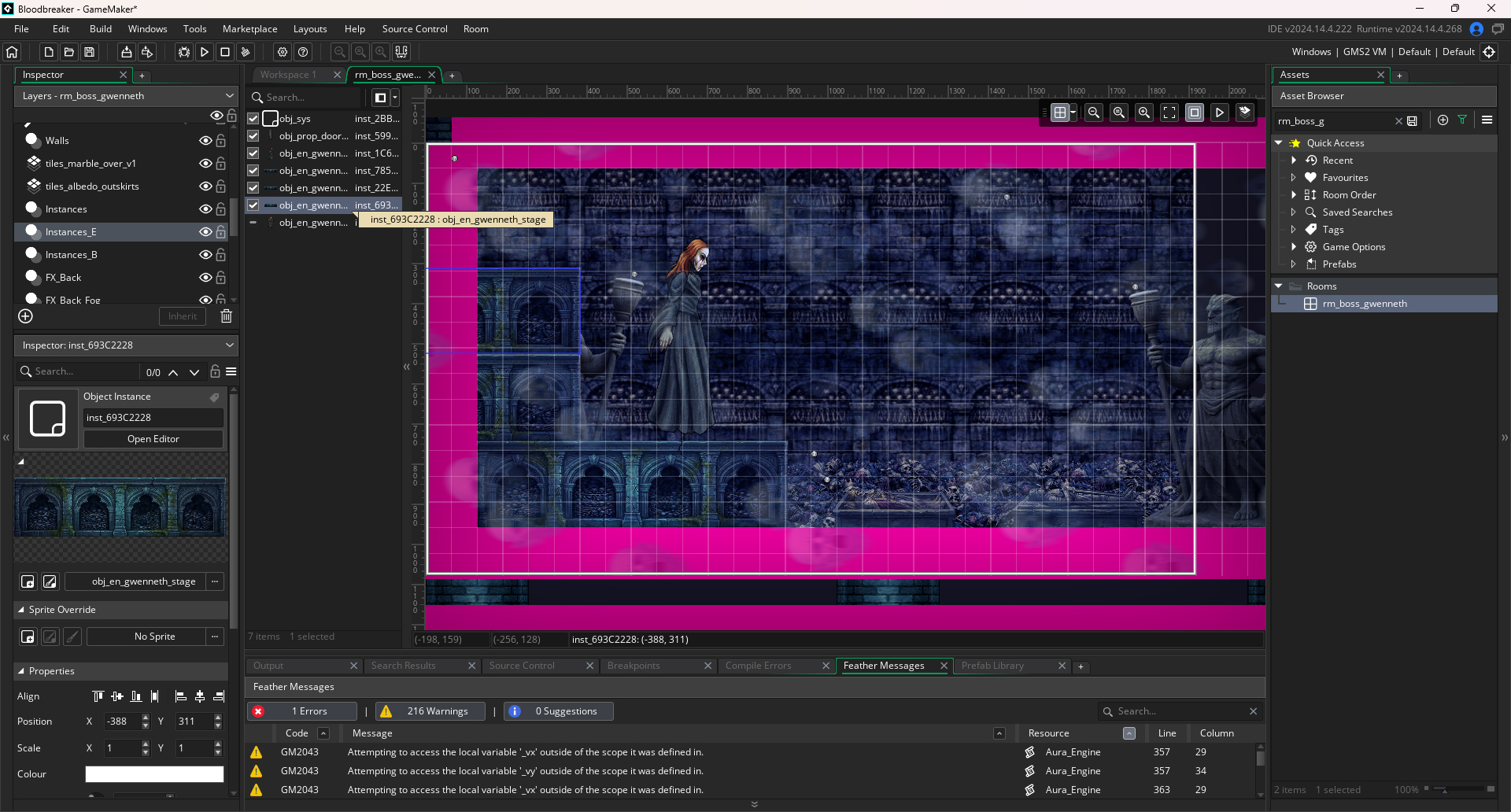This screenshot has width=1511, height=812.
Task: Click the Open Editor button
Action: click(x=153, y=439)
